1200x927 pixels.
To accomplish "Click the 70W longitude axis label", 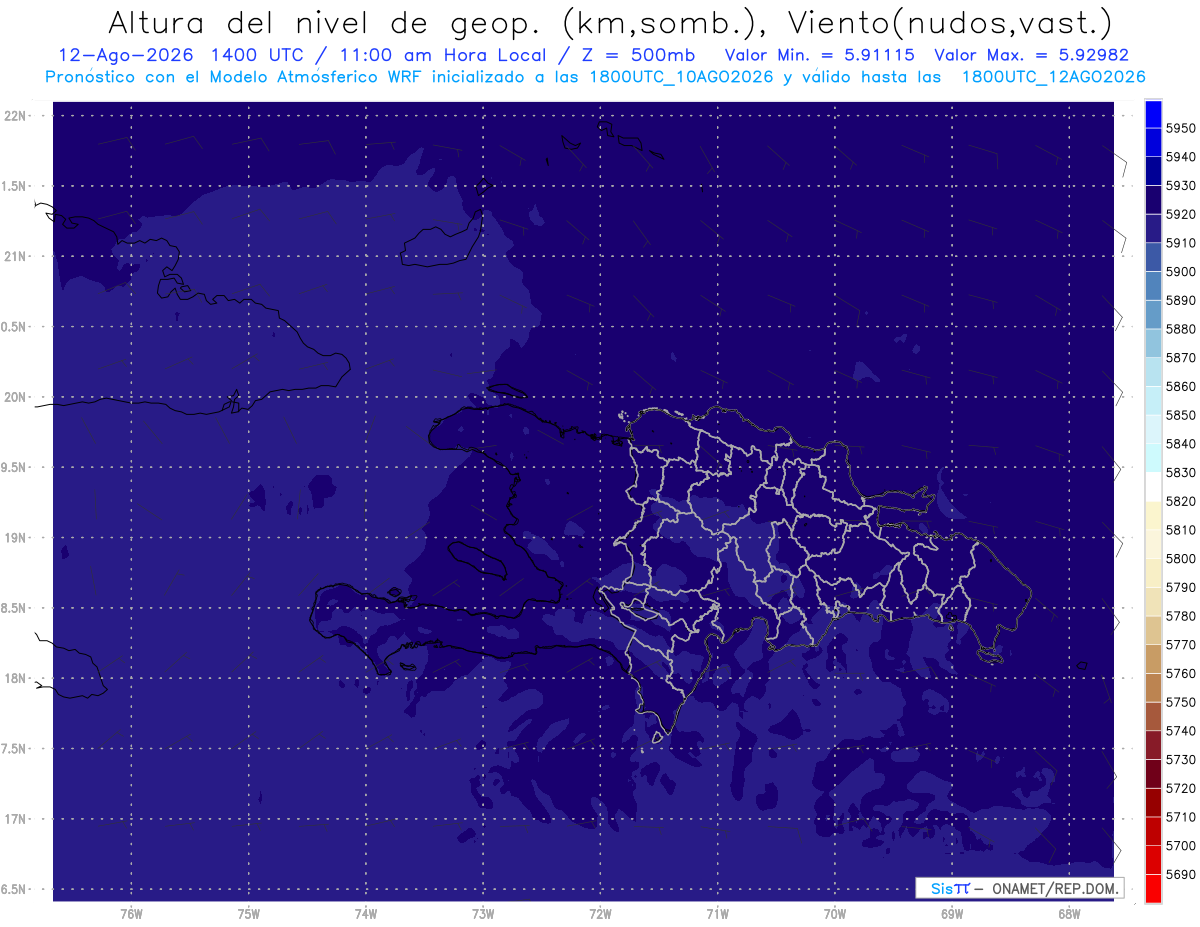I will [x=835, y=914].
